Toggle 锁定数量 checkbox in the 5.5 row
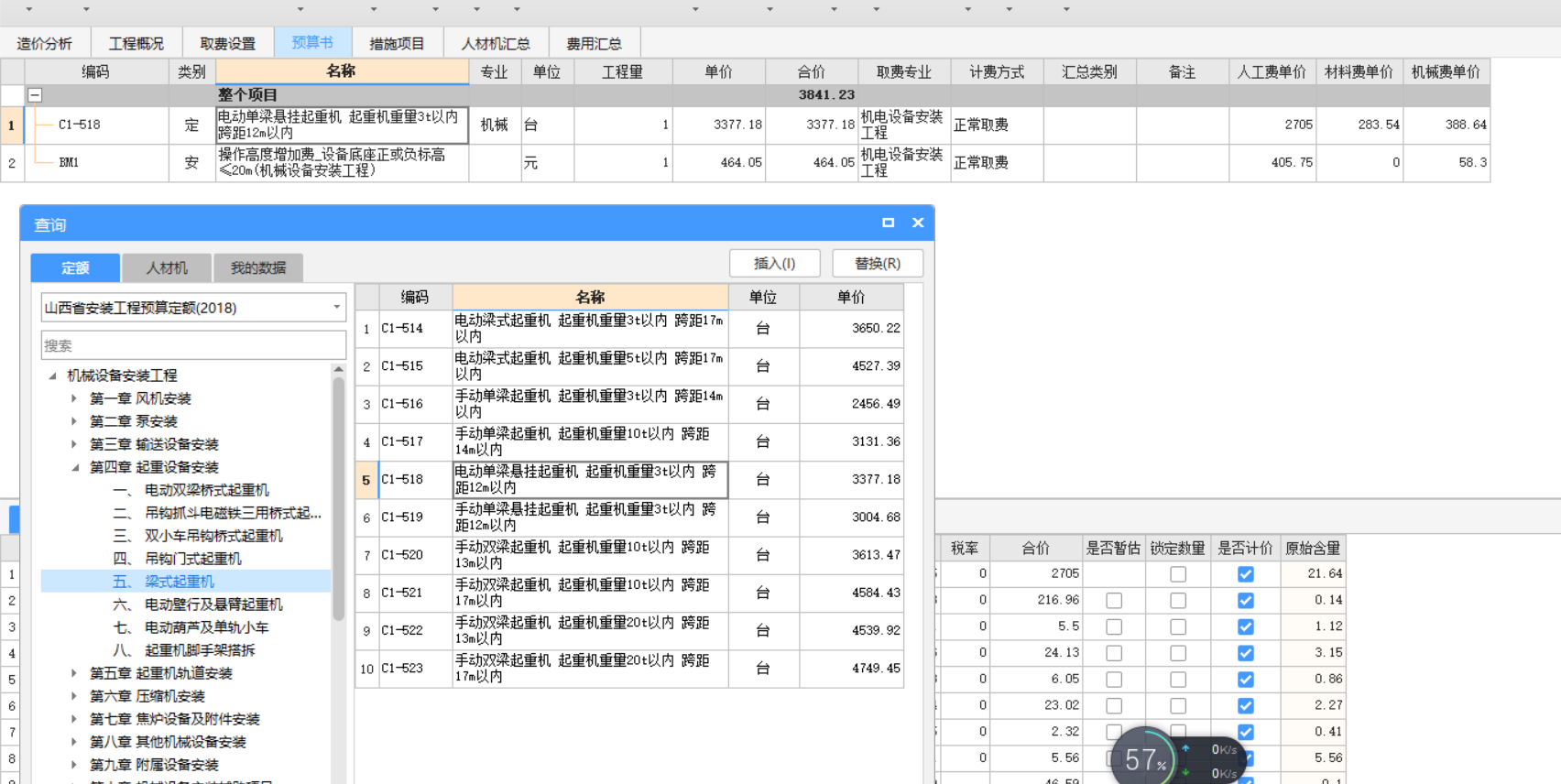Image resolution: width=1561 pixels, height=784 pixels. [x=1178, y=627]
